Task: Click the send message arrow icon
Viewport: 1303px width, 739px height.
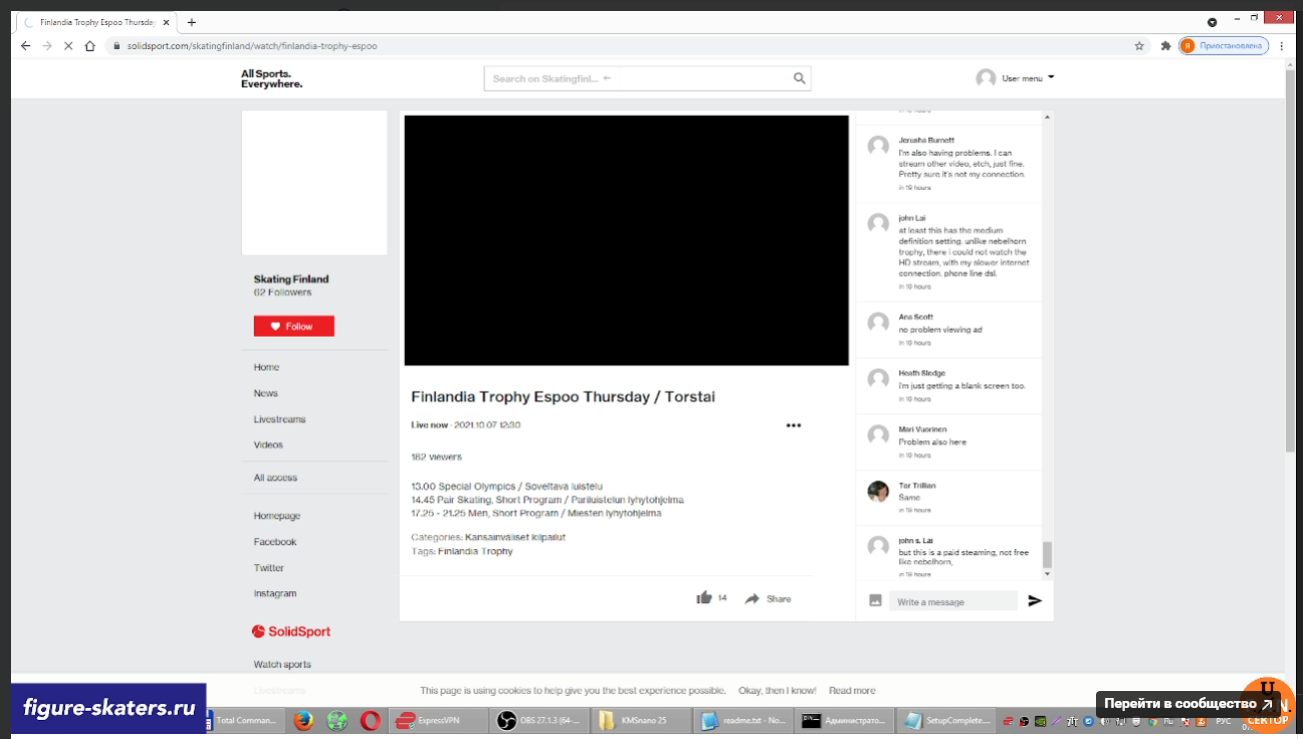Action: click(x=1035, y=601)
